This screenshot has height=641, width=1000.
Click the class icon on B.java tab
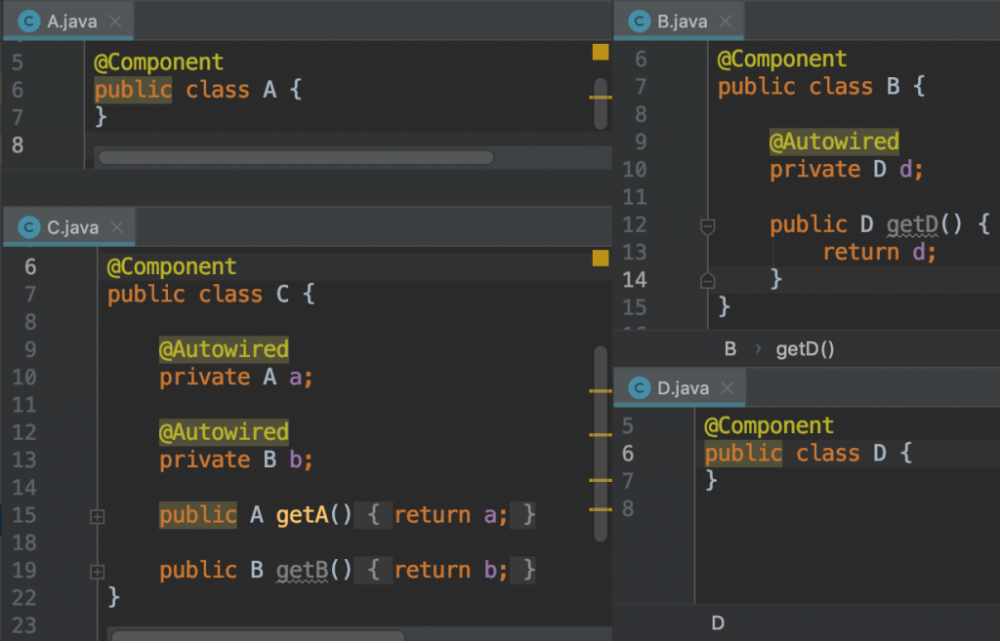[x=639, y=20]
